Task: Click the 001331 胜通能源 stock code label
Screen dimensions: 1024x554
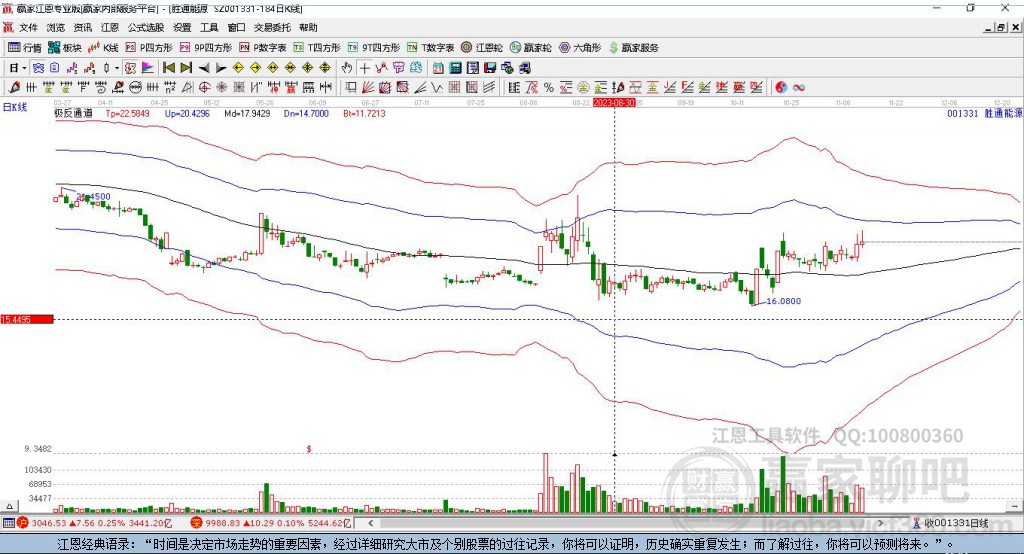Action: tap(985, 113)
